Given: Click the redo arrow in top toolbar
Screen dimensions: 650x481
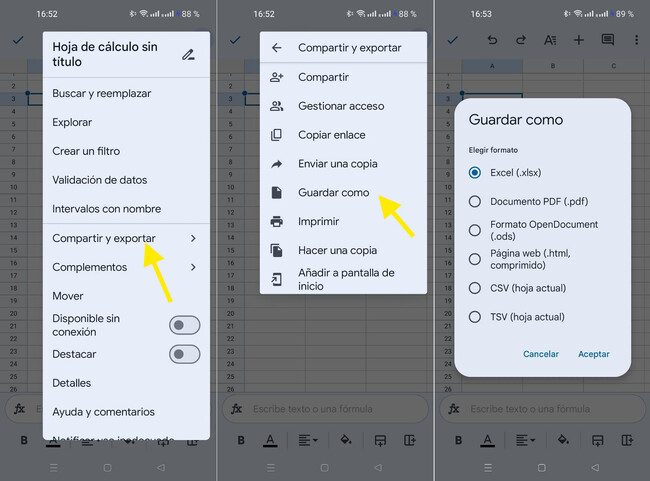Looking at the screenshot, I should pos(521,40).
